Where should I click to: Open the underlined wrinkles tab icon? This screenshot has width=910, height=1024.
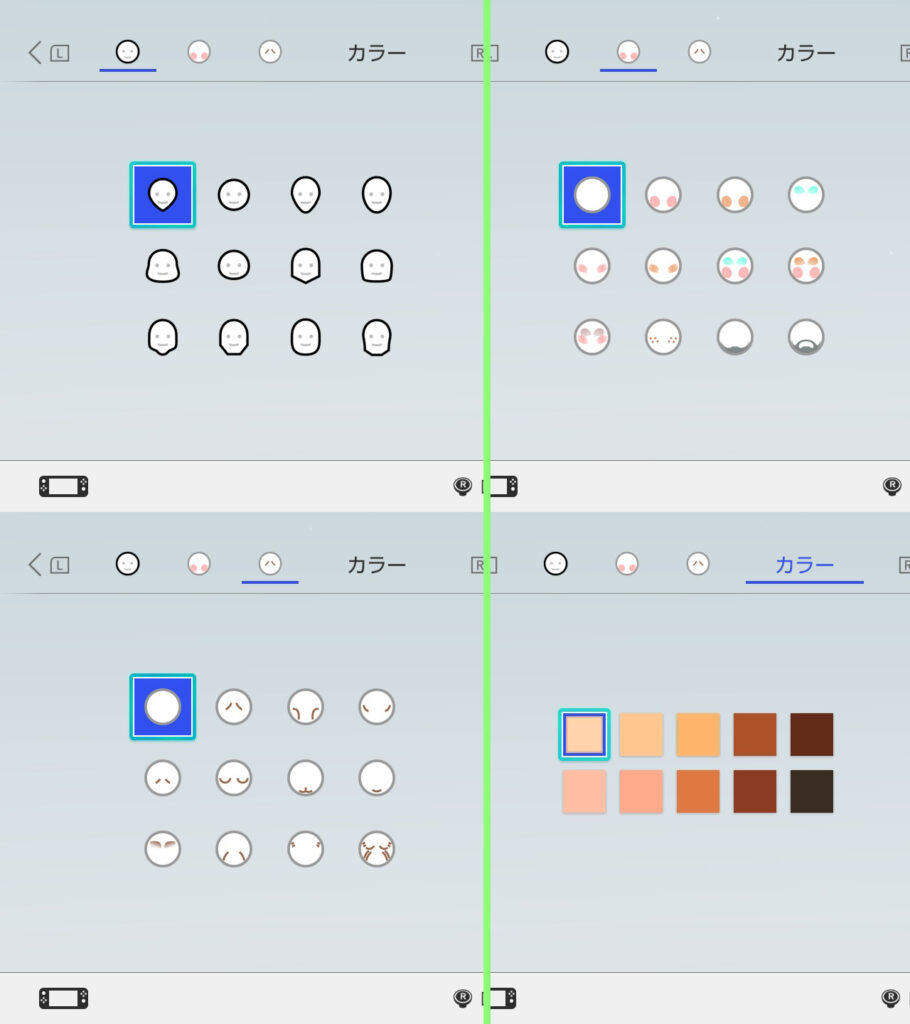pos(270,564)
